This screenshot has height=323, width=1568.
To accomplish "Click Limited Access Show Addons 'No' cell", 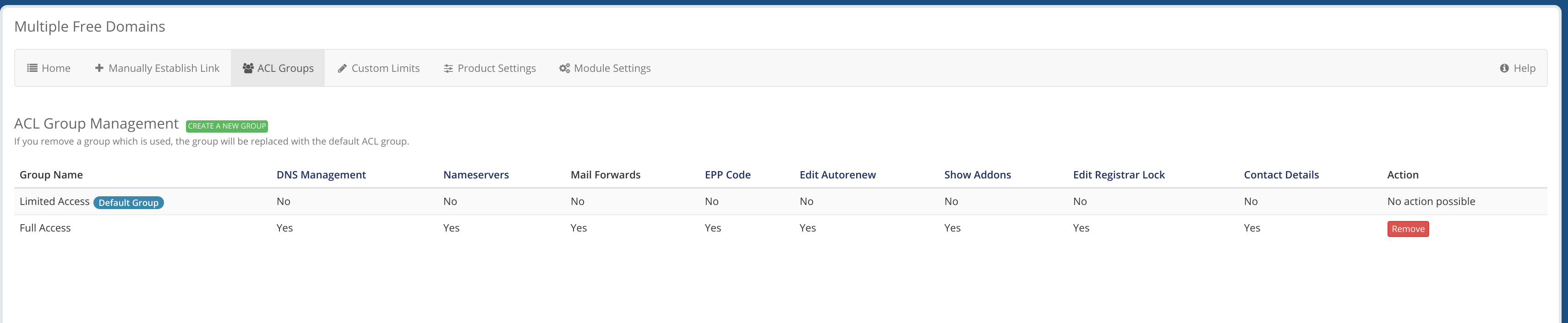I will click(951, 201).
